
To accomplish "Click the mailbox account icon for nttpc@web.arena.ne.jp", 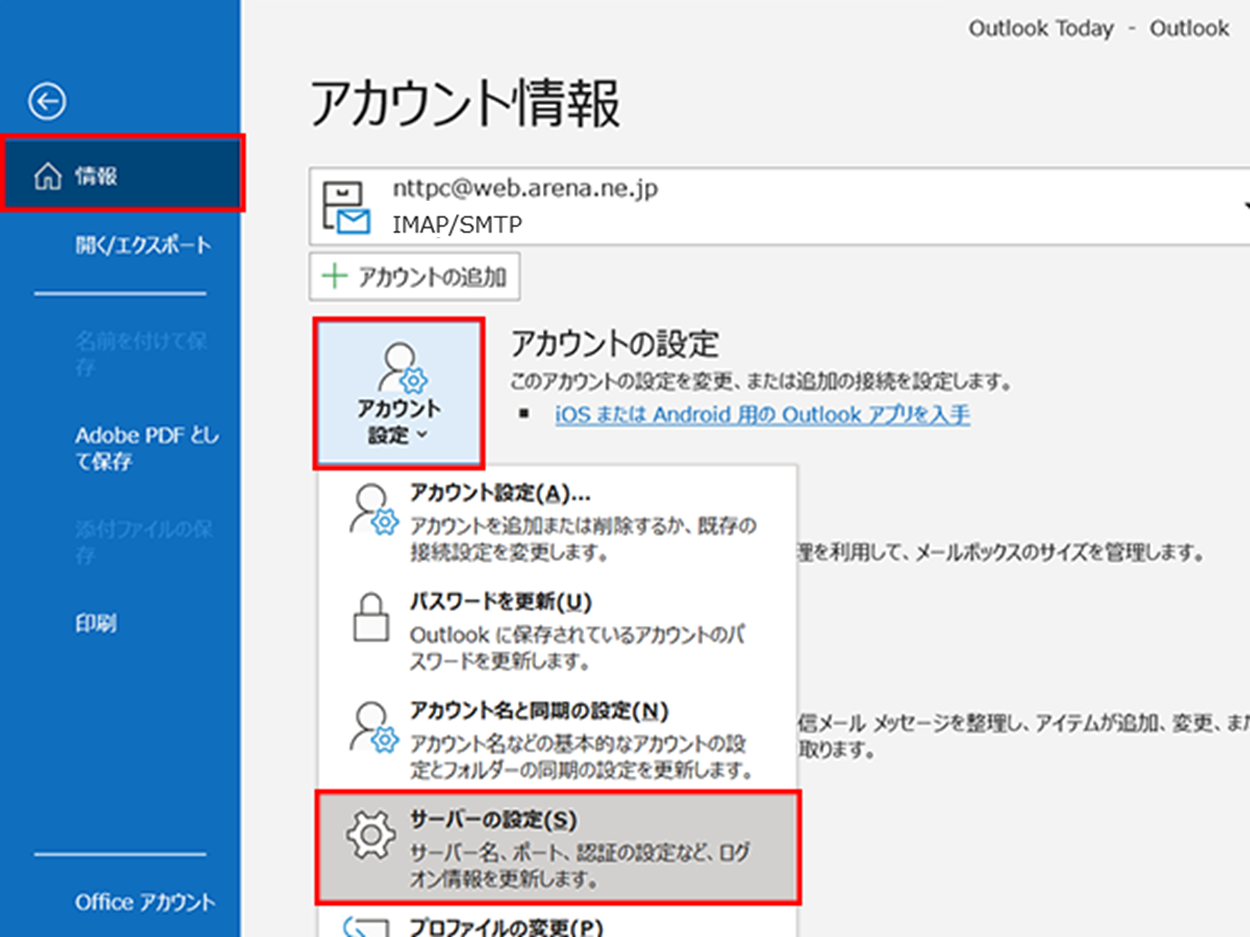I will [x=345, y=207].
